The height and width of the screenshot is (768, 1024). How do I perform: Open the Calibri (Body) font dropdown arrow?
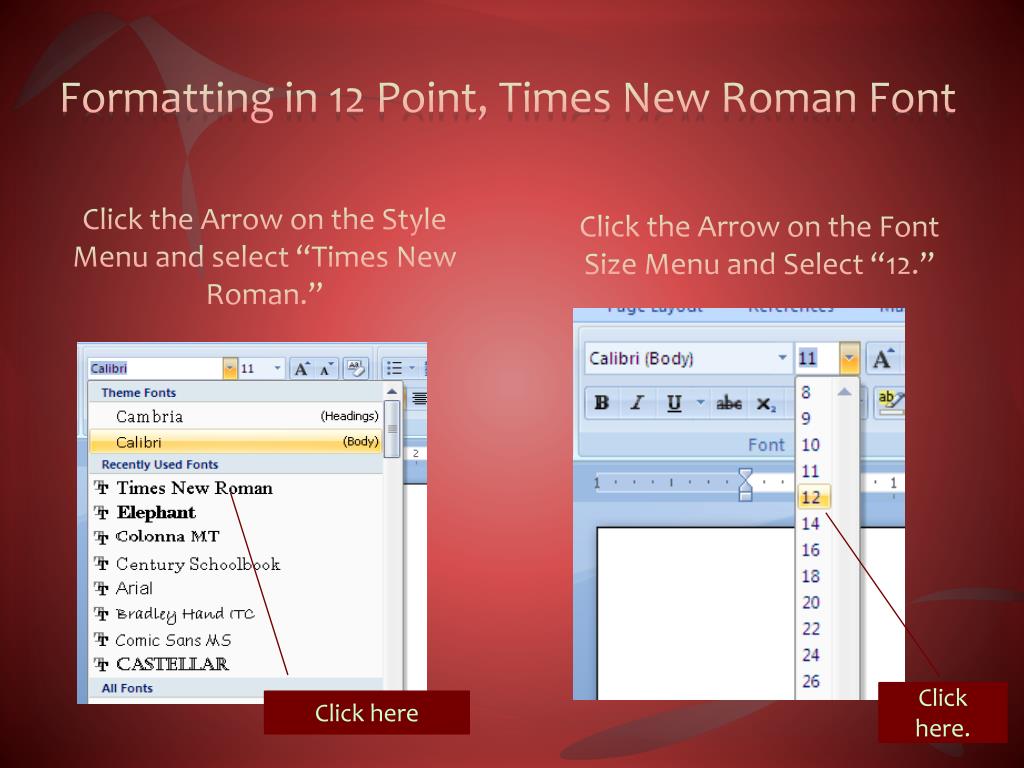click(x=782, y=358)
